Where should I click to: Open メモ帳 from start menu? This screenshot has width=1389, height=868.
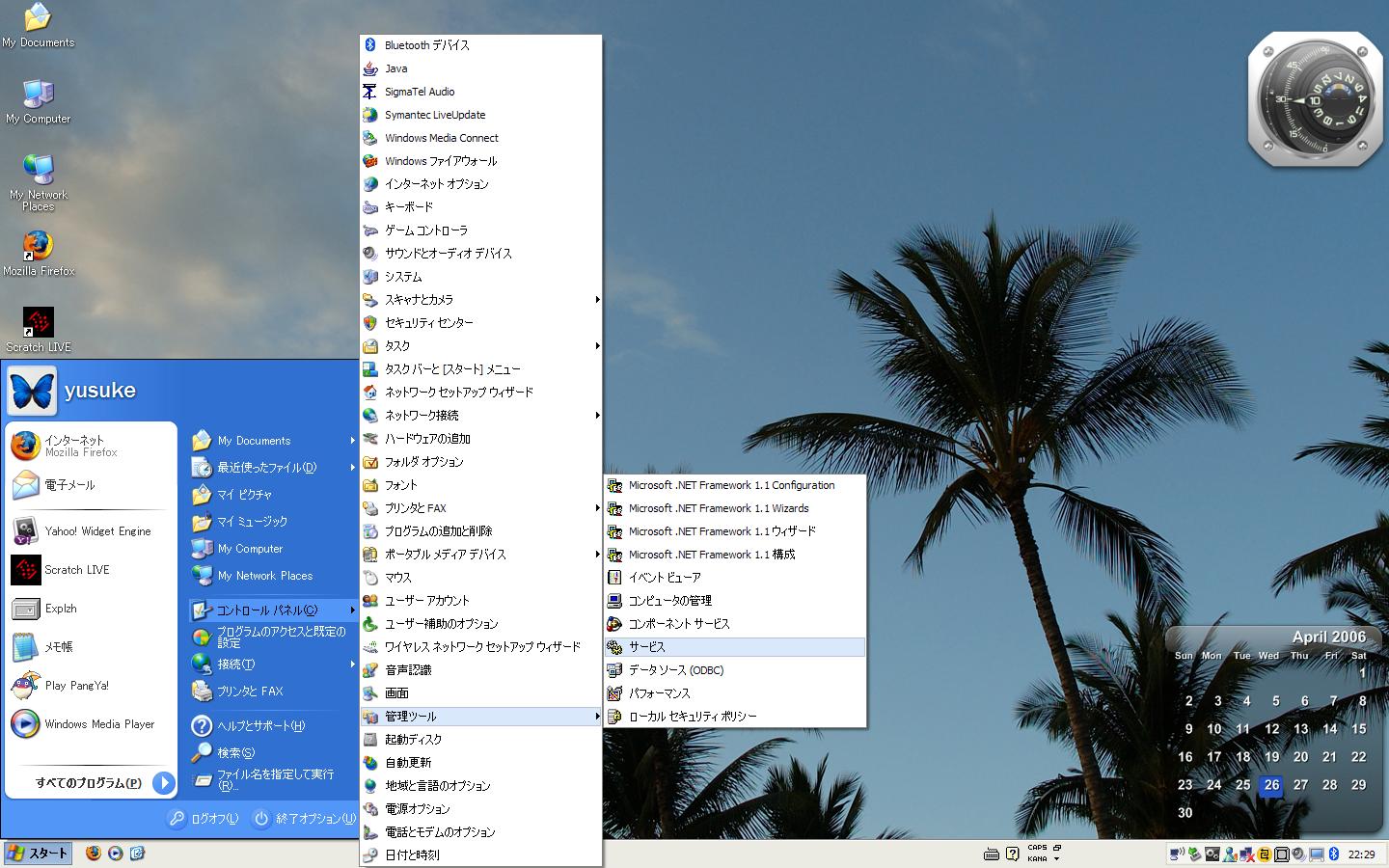coord(92,647)
